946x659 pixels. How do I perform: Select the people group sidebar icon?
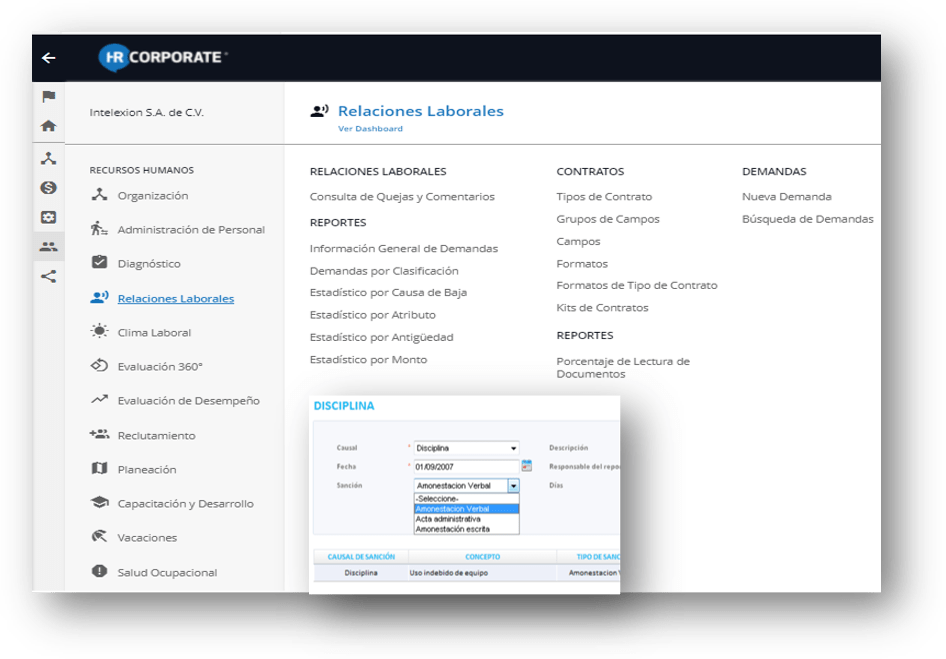pos(48,247)
